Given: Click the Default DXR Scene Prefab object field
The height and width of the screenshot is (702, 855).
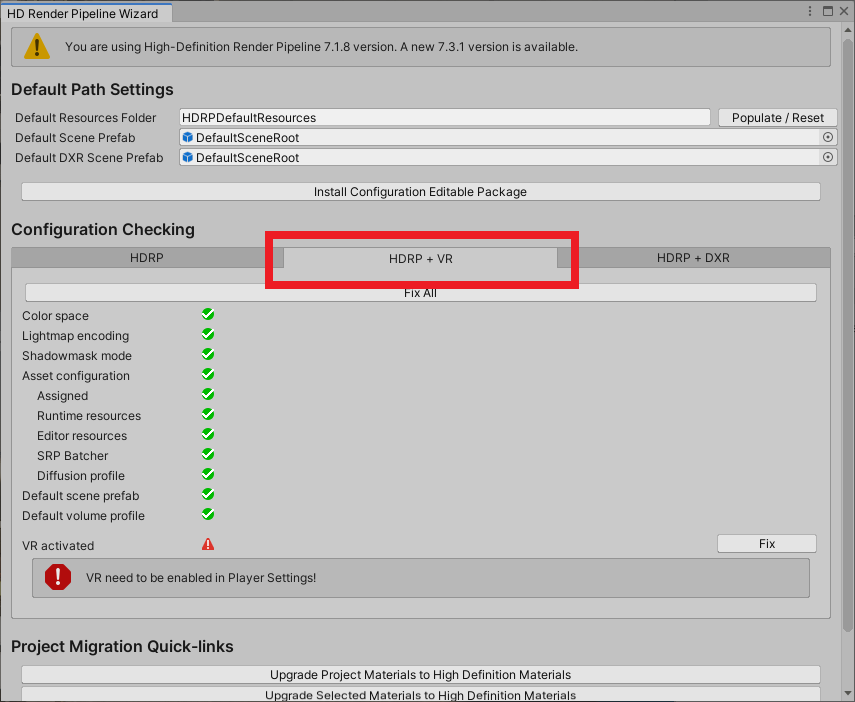Looking at the screenshot, I should click(x=508, y=158).
